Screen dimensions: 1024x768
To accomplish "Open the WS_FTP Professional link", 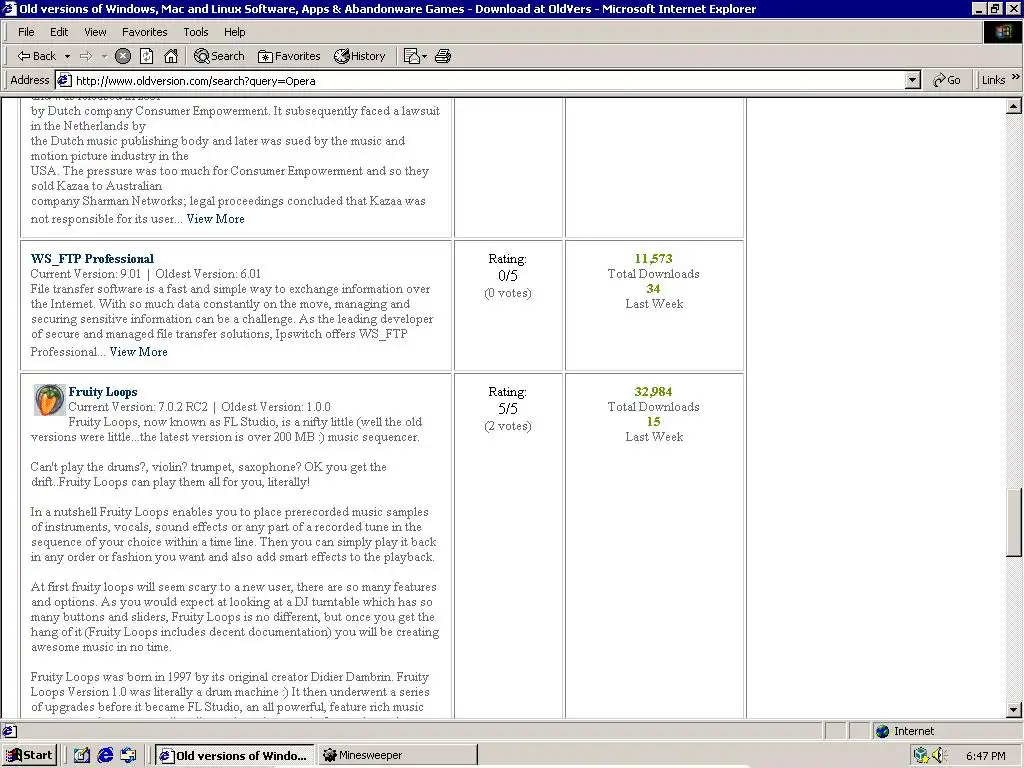I will [92, 259].
